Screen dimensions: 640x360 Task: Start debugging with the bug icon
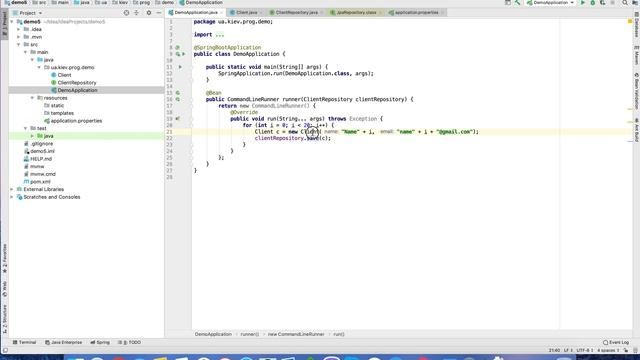593,3
